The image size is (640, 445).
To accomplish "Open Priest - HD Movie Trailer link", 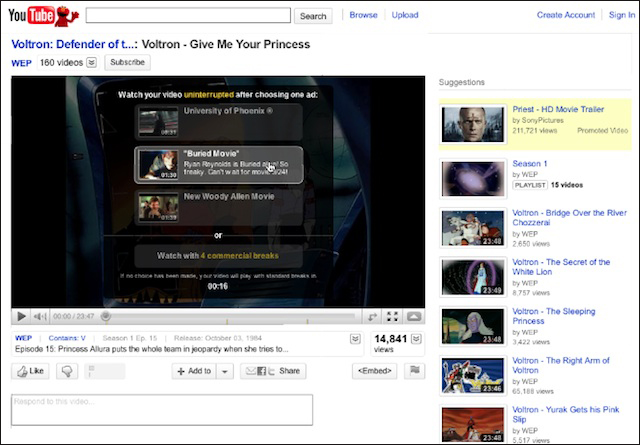I will pyautogui.click(x=558, y=109).
